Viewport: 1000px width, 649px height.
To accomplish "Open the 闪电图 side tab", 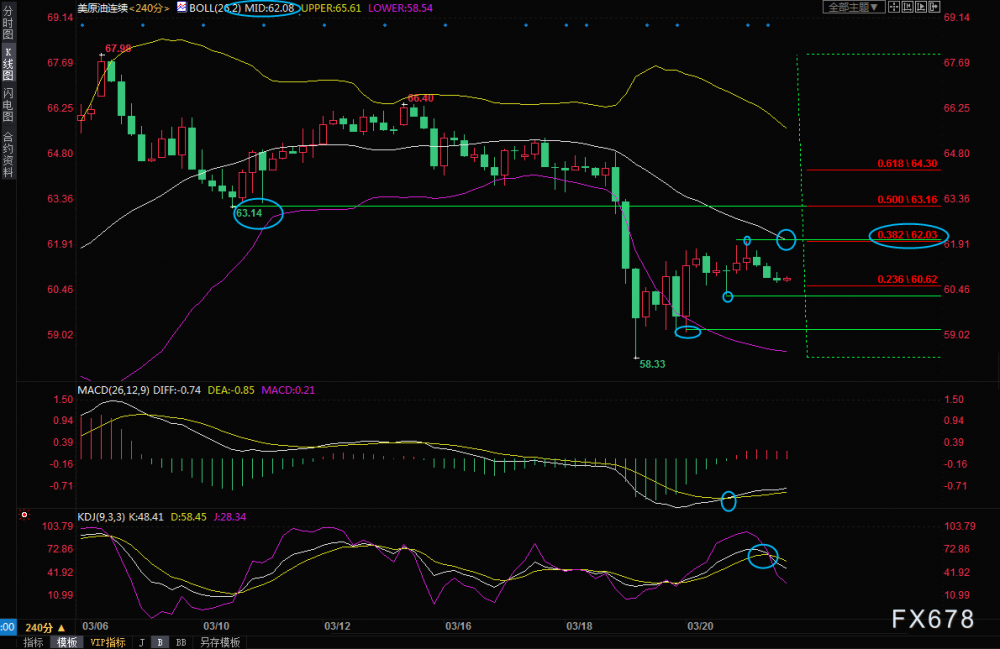I will [x=8, y=104].
